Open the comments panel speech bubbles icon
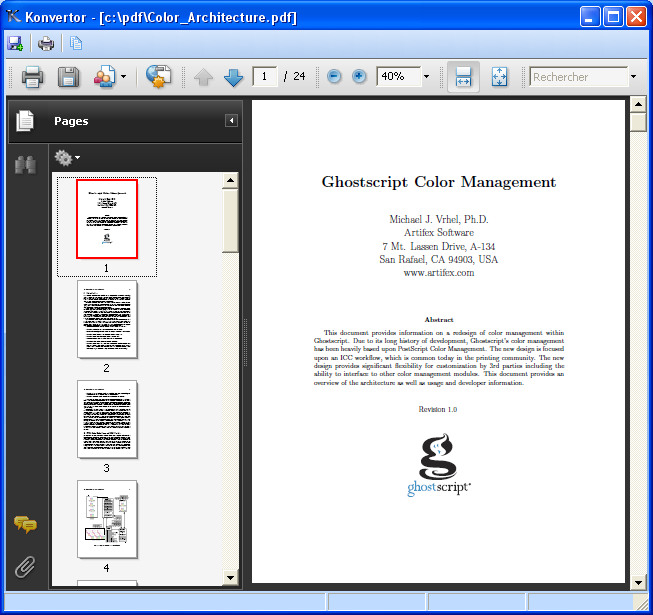This screenshot has width=653, height=615. [x=25, y=524]
